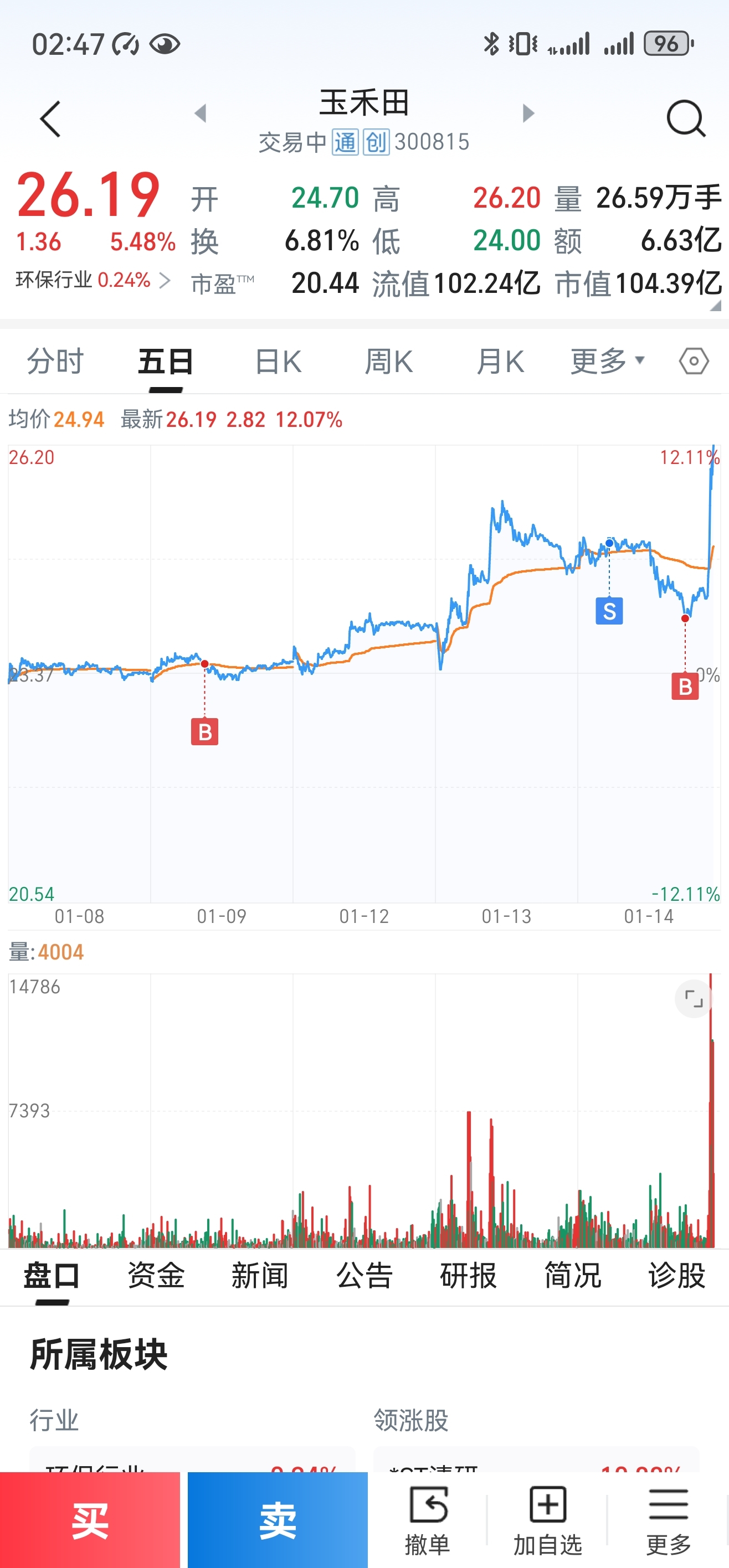Open the 更多 hamburger menu icon
Screen dimensions: 729x1568
pyautogui.click(x=668, y=1518)
